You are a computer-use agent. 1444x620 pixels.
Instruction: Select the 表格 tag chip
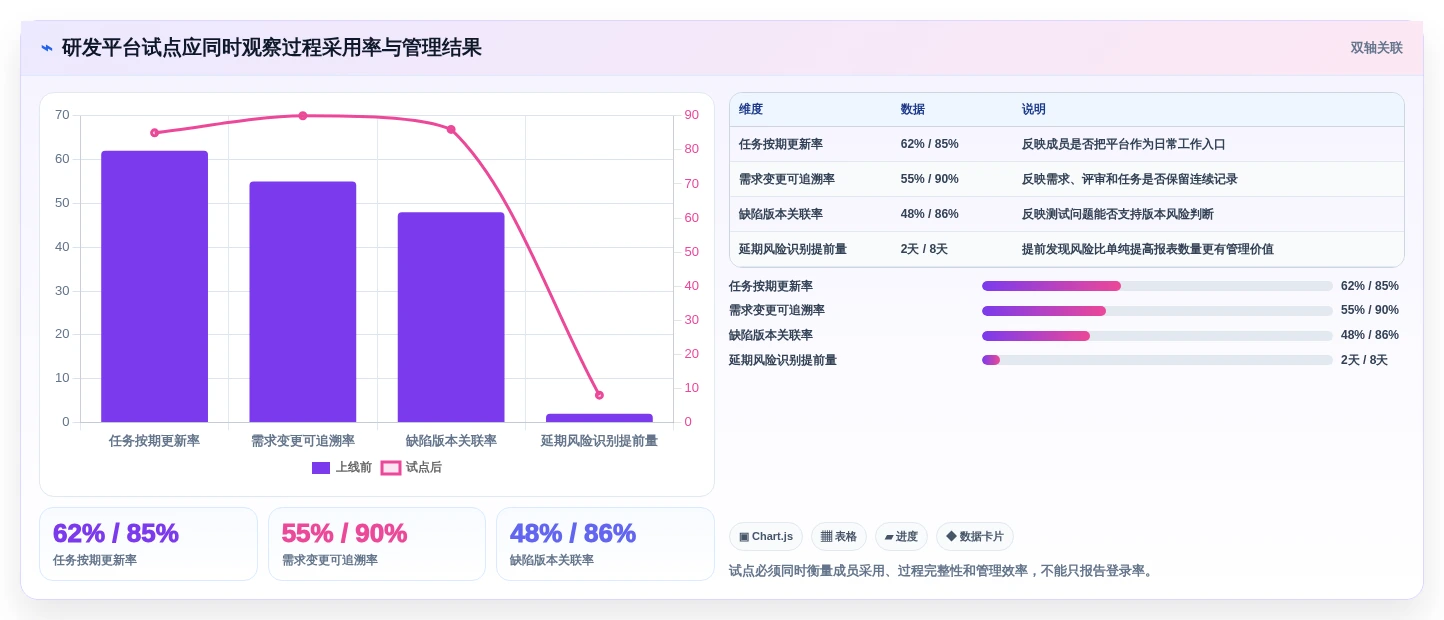[839, 537]
